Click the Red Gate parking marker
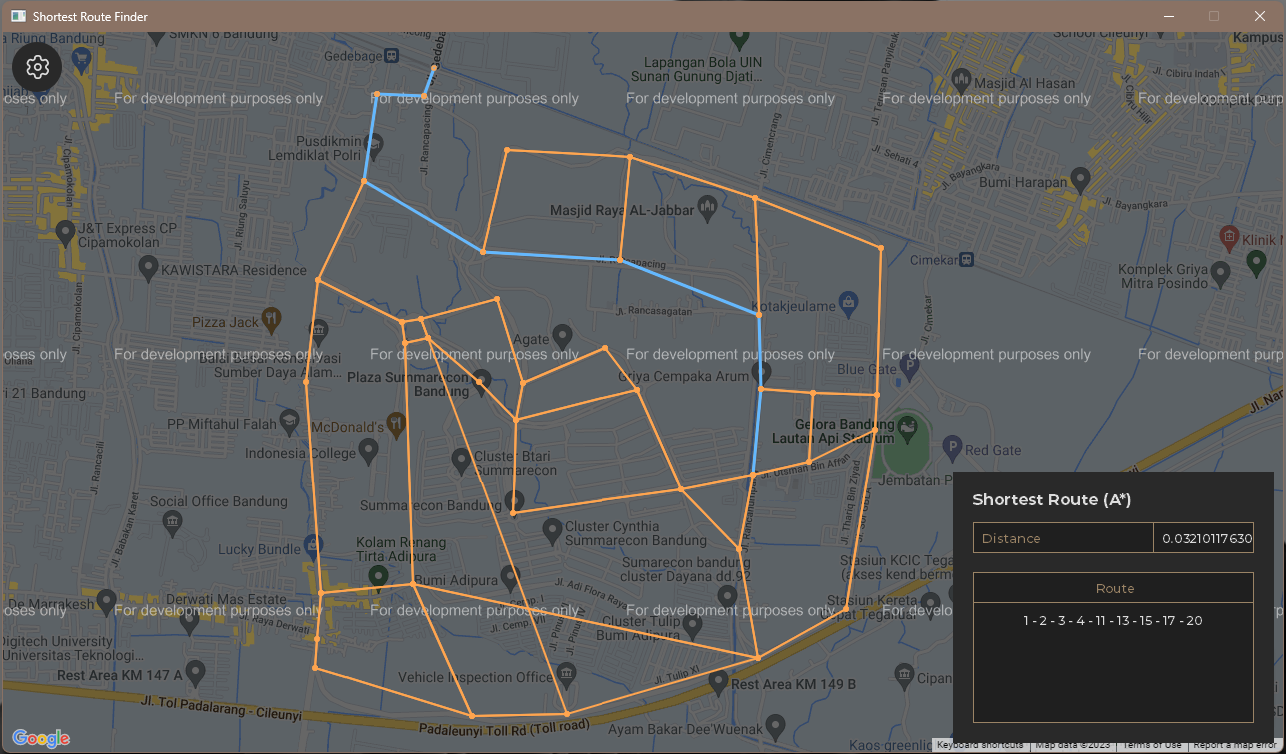Viewport: 1286px width, 754px height. pos(952,449)
